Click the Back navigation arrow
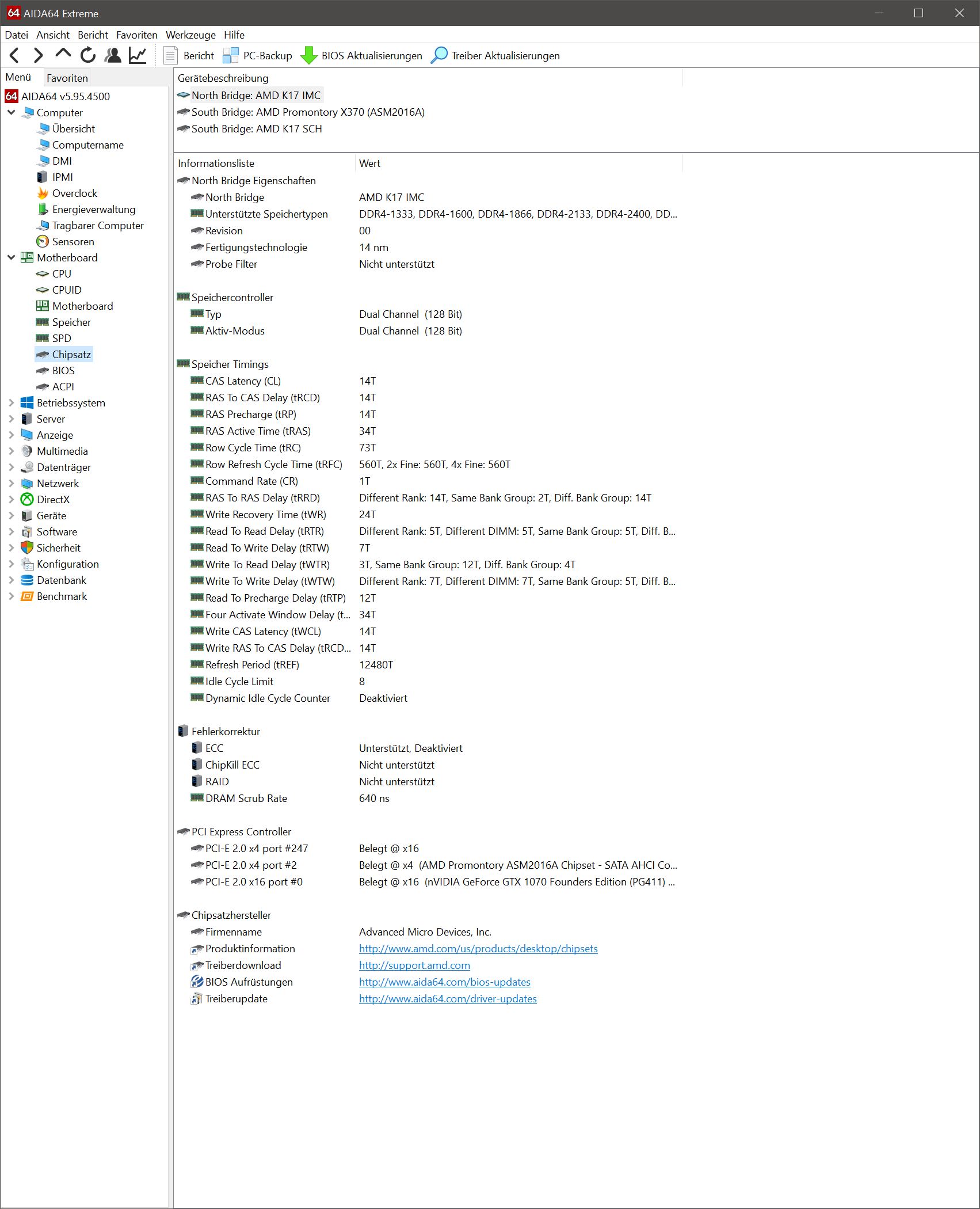This screenshot has width=980, height=1209. point(15,55)
